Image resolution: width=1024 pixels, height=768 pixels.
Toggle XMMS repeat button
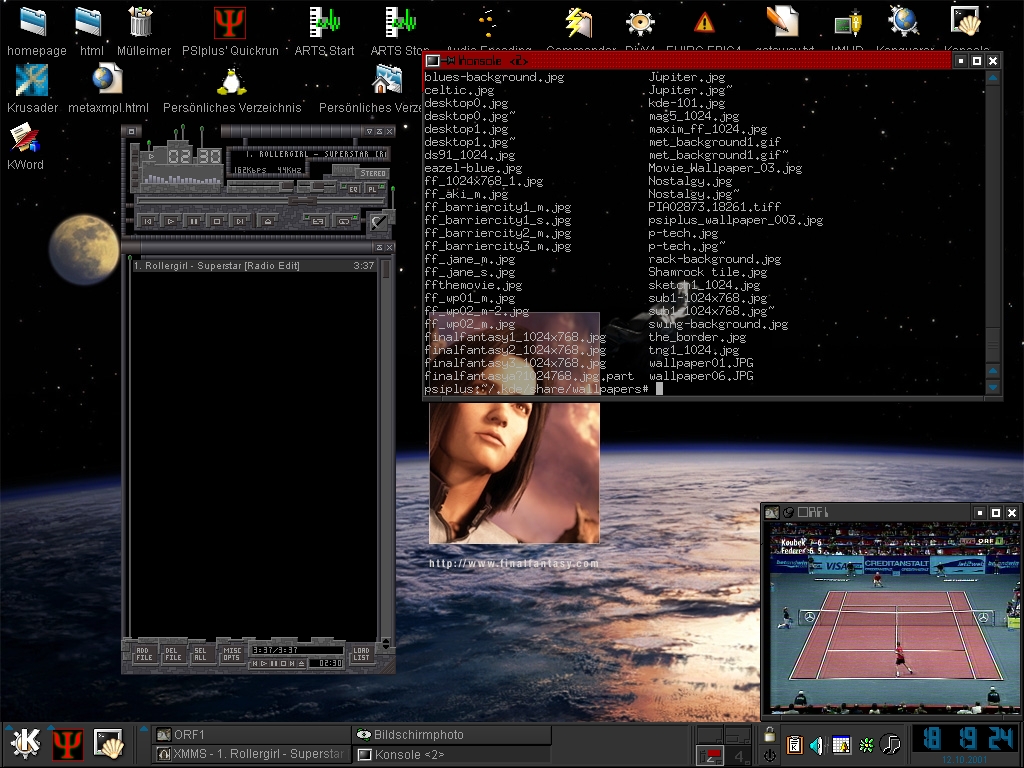click(x=345, y=221)
